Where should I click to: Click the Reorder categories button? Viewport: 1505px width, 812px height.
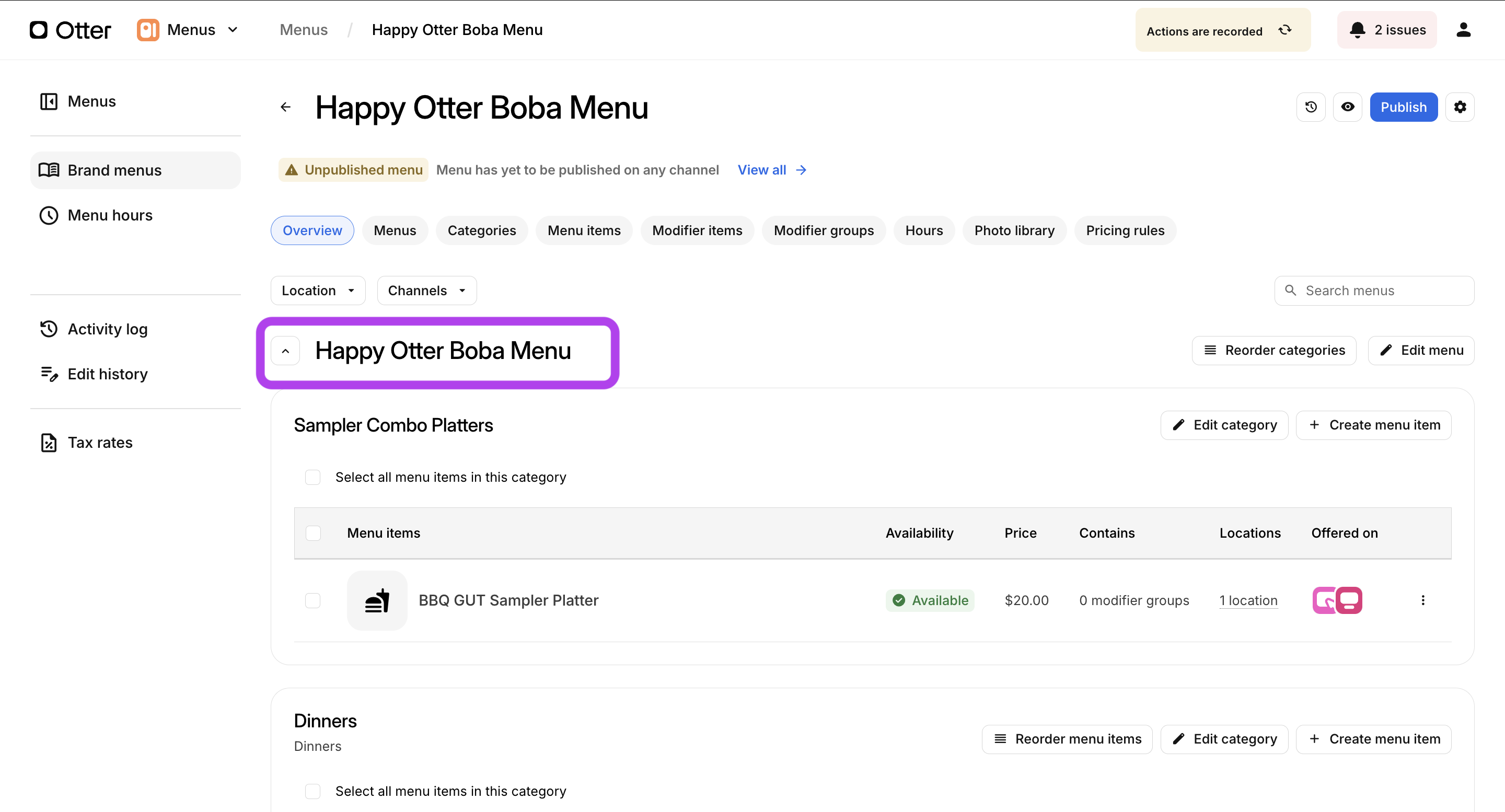click(1274, 350)
